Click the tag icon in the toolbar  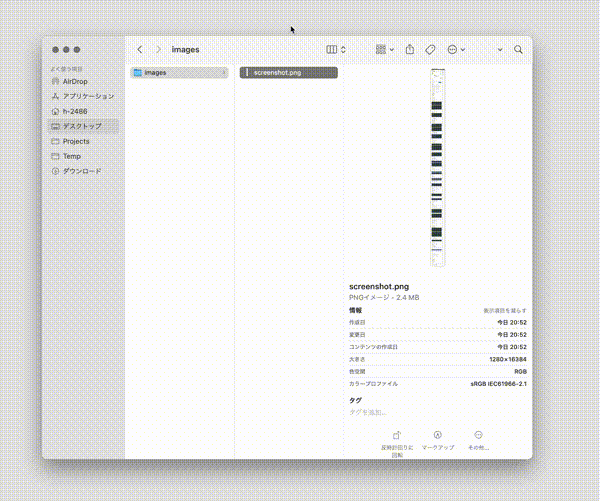(430, 49)
